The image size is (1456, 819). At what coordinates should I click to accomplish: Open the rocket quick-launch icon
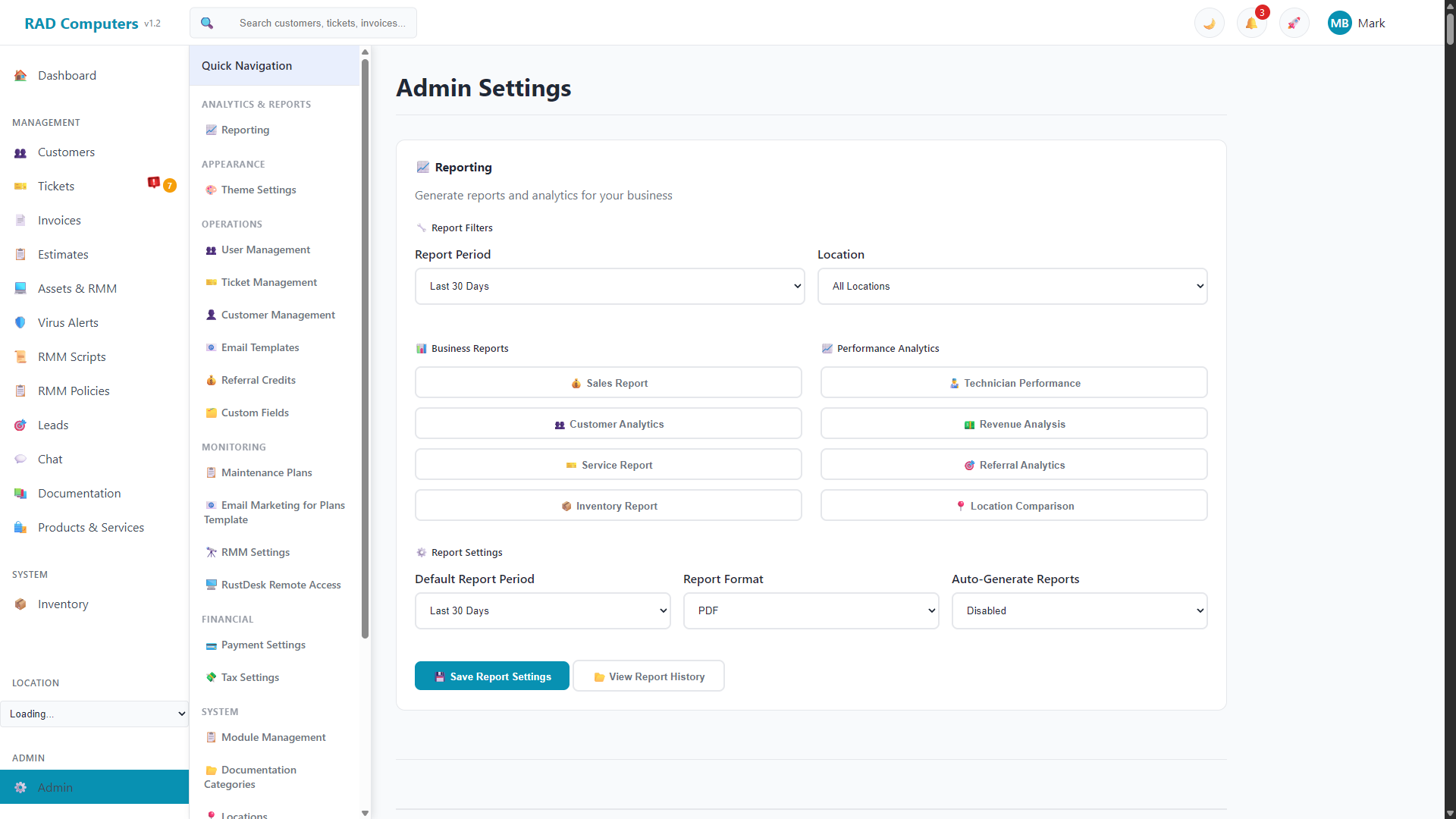1294,23
